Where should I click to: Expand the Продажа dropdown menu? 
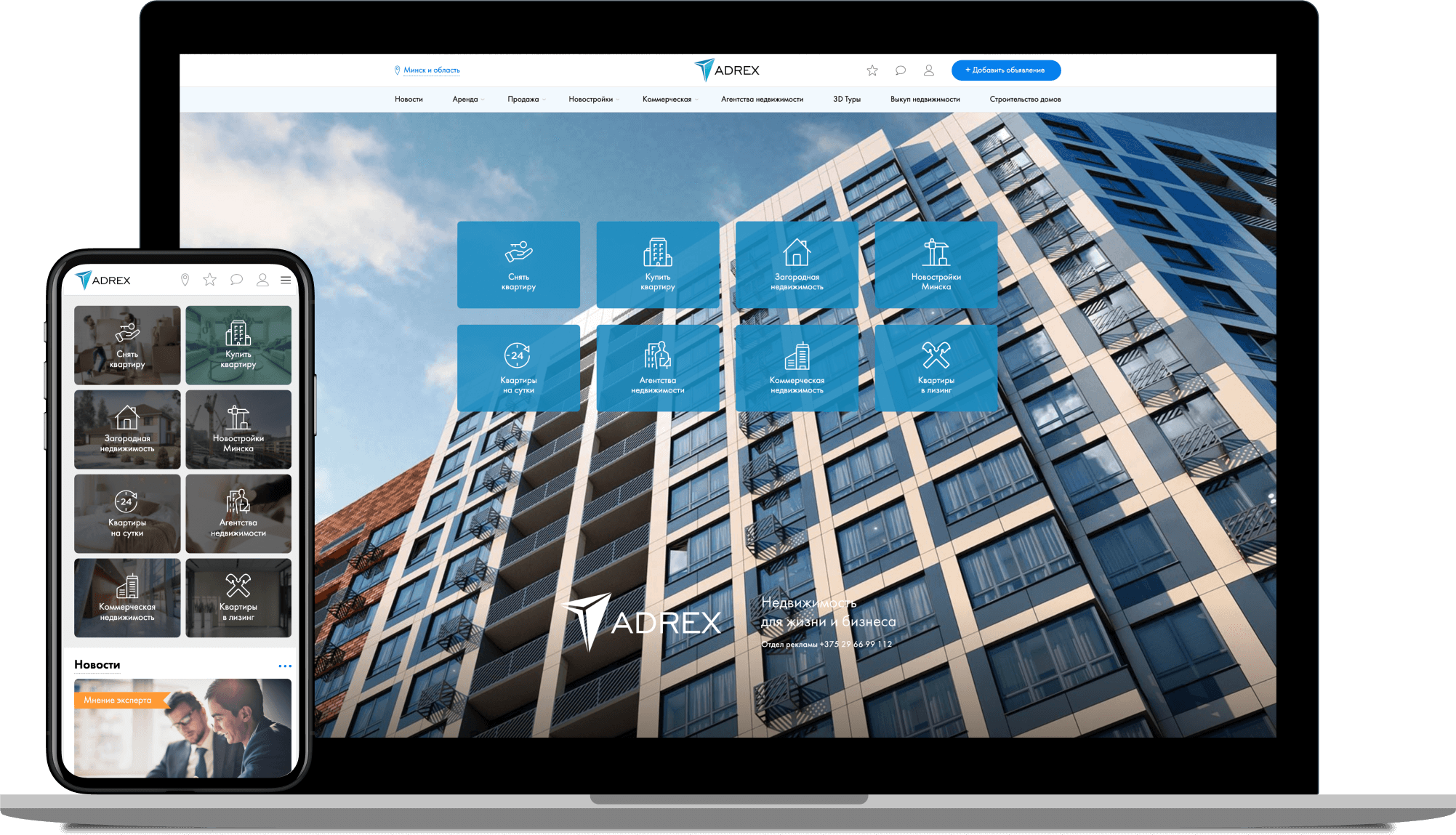click(526, 100)
